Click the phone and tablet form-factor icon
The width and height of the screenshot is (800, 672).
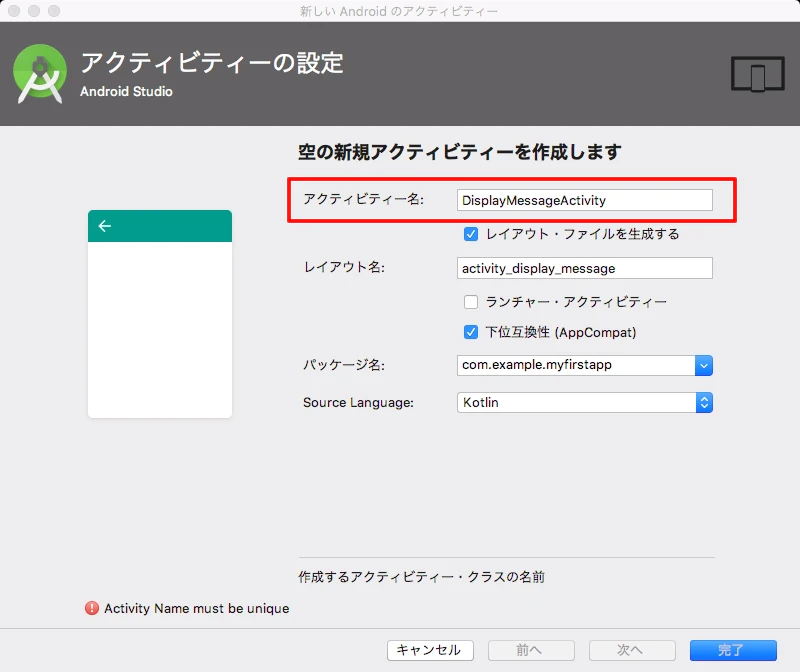click(x=758, y=74)
